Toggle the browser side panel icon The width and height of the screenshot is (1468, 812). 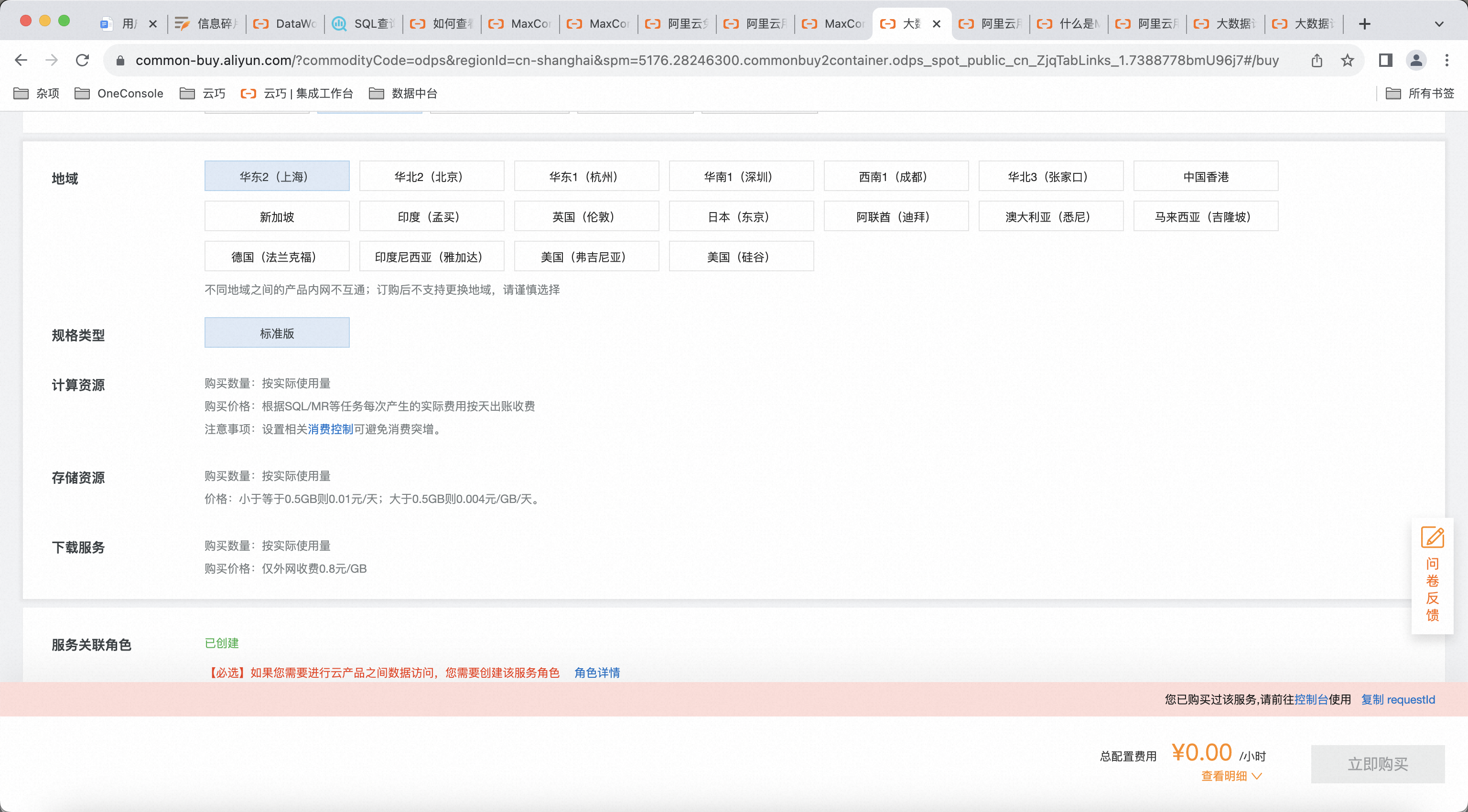coord(1385,60)
